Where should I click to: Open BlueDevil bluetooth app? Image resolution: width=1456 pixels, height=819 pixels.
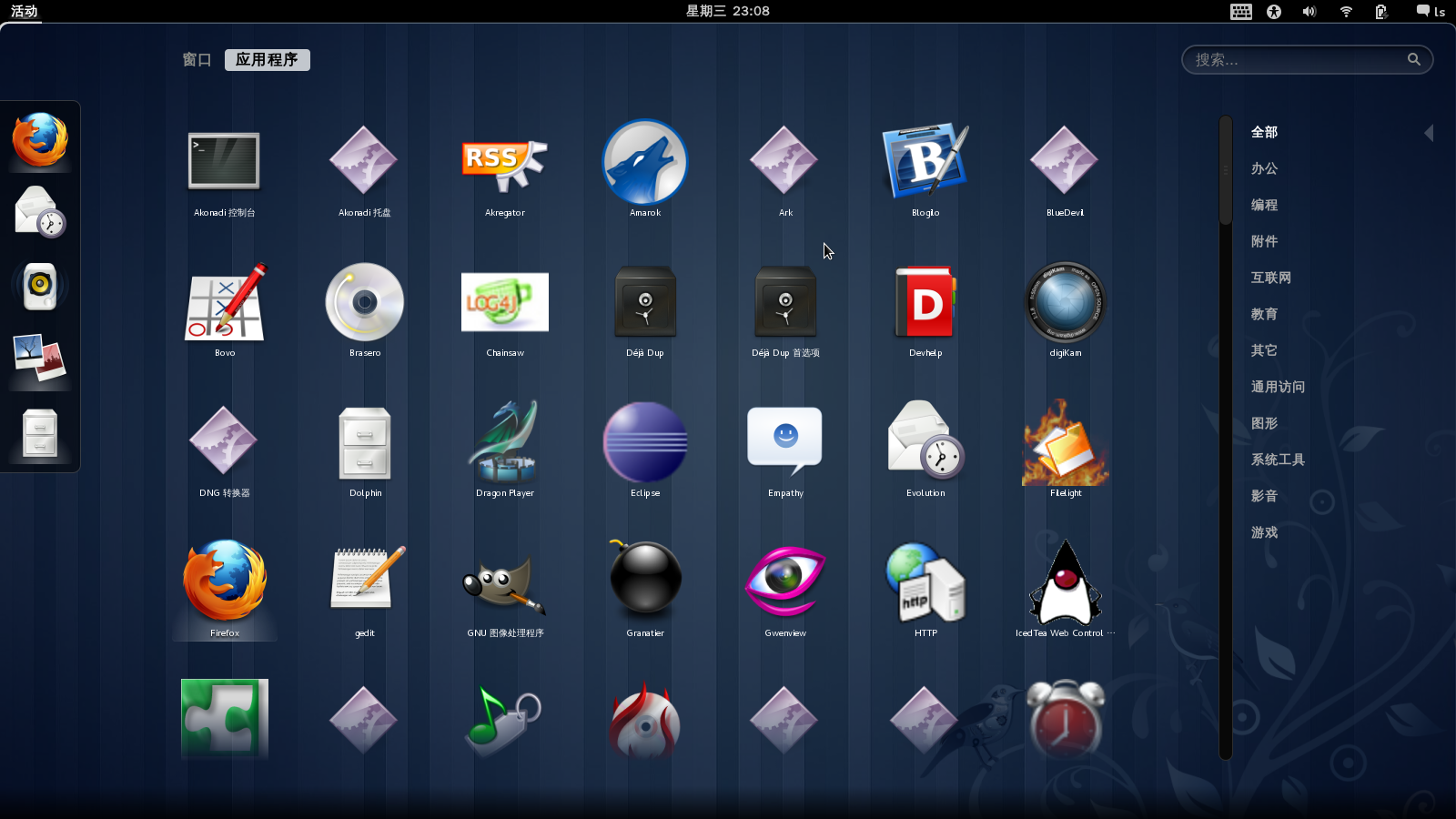click(x=1065, y=171)
